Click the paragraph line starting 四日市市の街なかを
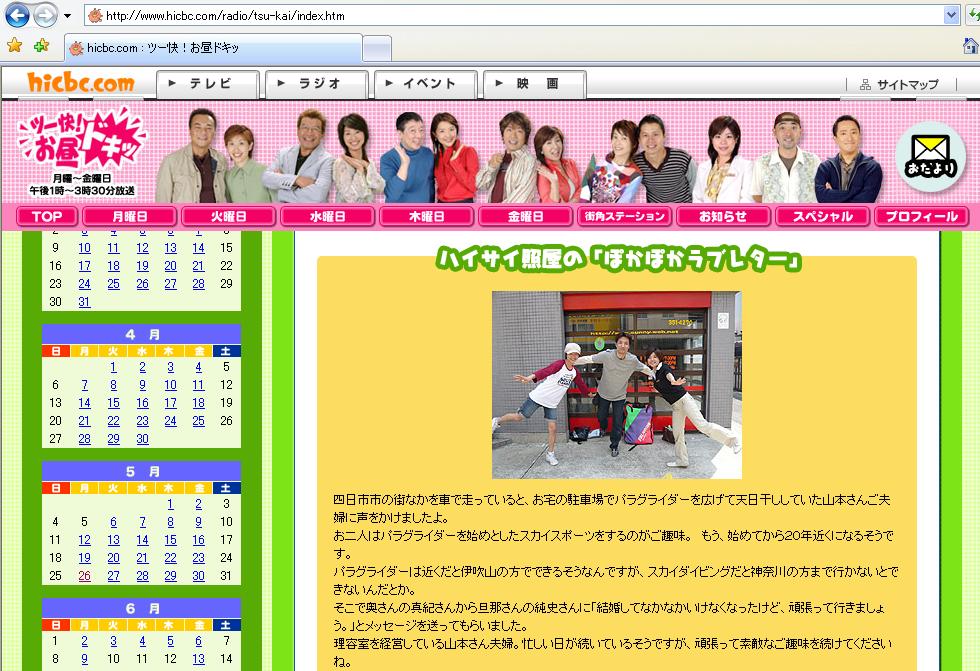The image size is (980, 671). pyautogui.click(x=612, y=500)
